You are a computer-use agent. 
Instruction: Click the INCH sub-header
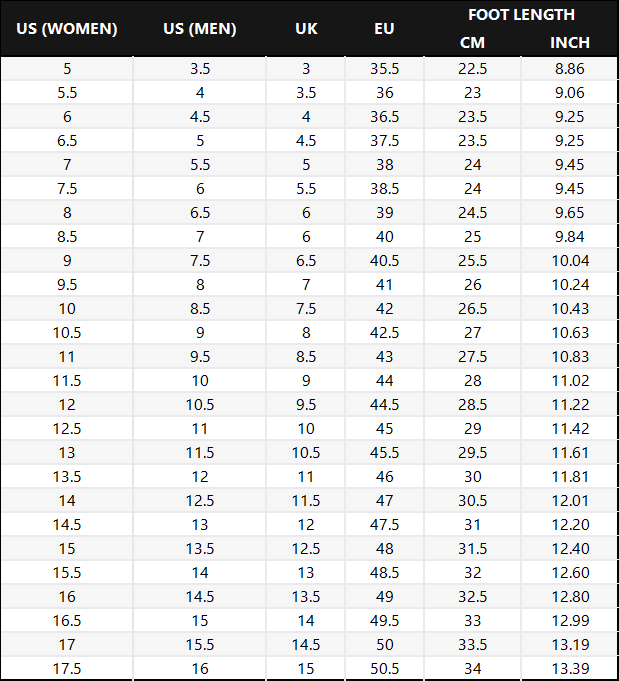[x=570, y=42]
